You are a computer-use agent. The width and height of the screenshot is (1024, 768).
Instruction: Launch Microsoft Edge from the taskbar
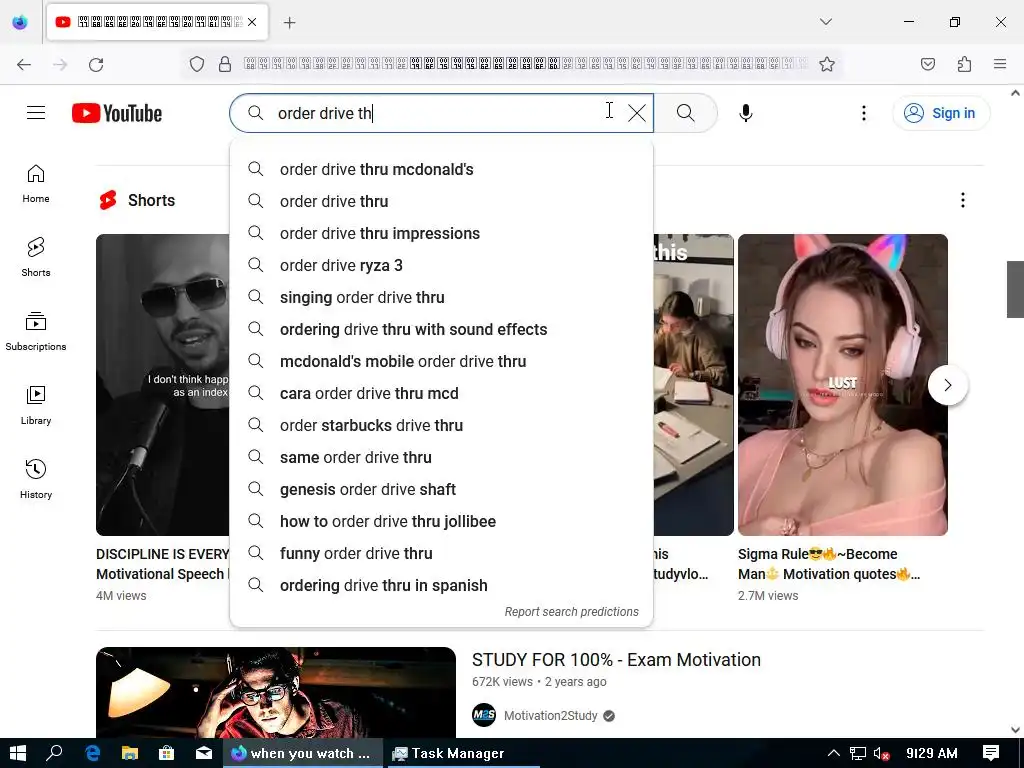tap(92, 753)
